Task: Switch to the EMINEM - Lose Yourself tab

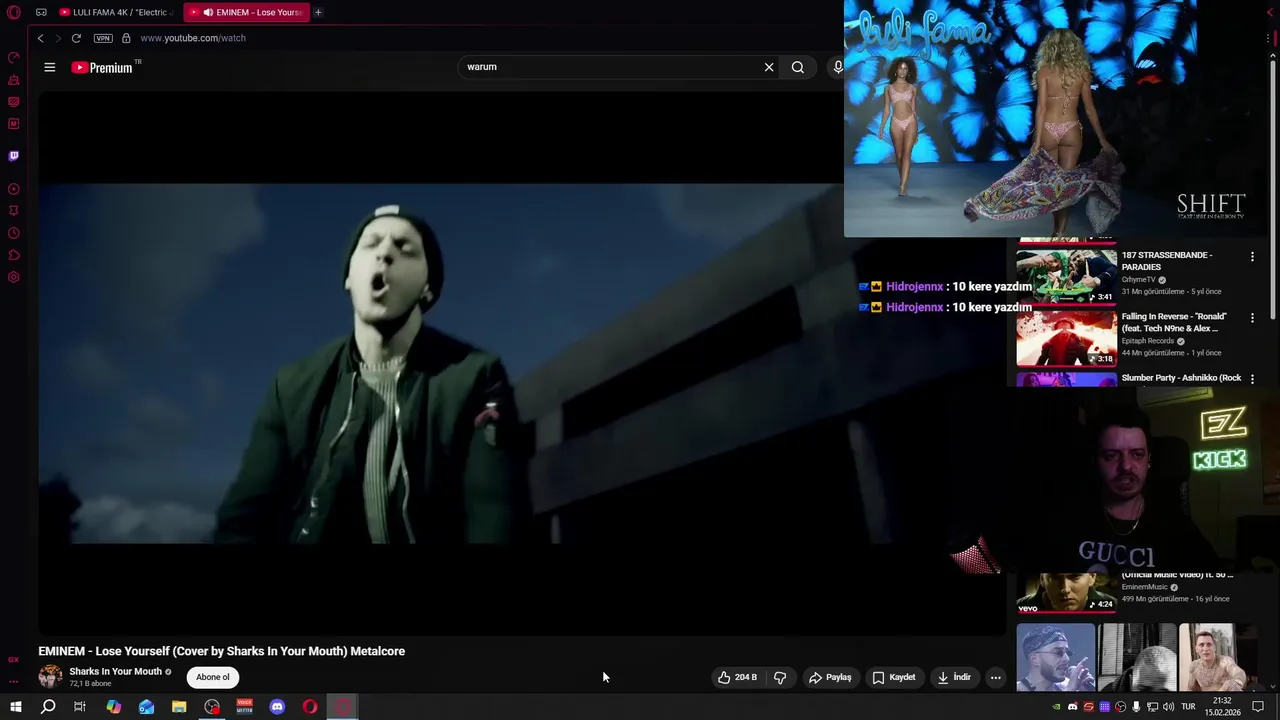Action: click(x=246, y=12)
